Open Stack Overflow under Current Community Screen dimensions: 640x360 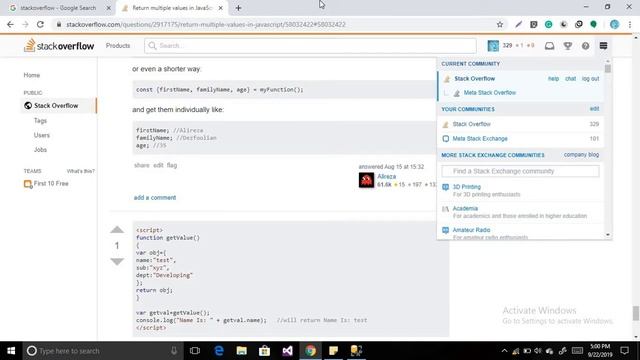click(475, 78)
